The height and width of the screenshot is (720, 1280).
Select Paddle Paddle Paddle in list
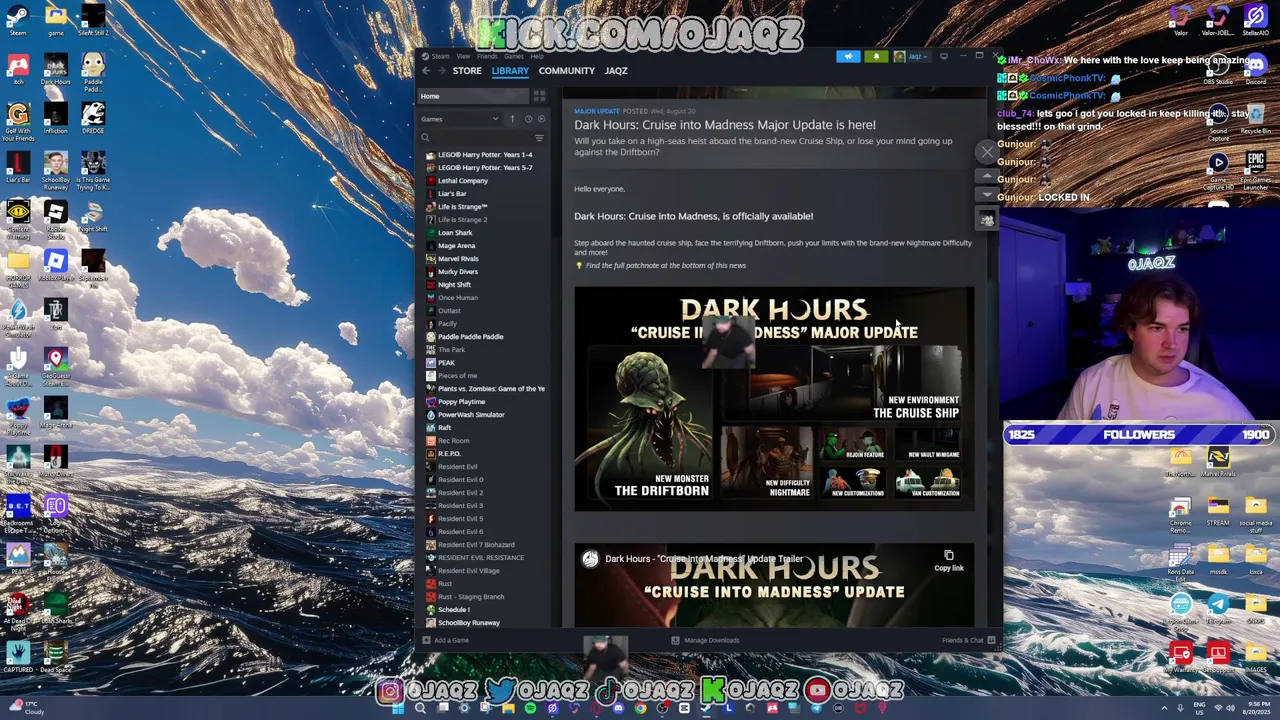click(470, 337)
